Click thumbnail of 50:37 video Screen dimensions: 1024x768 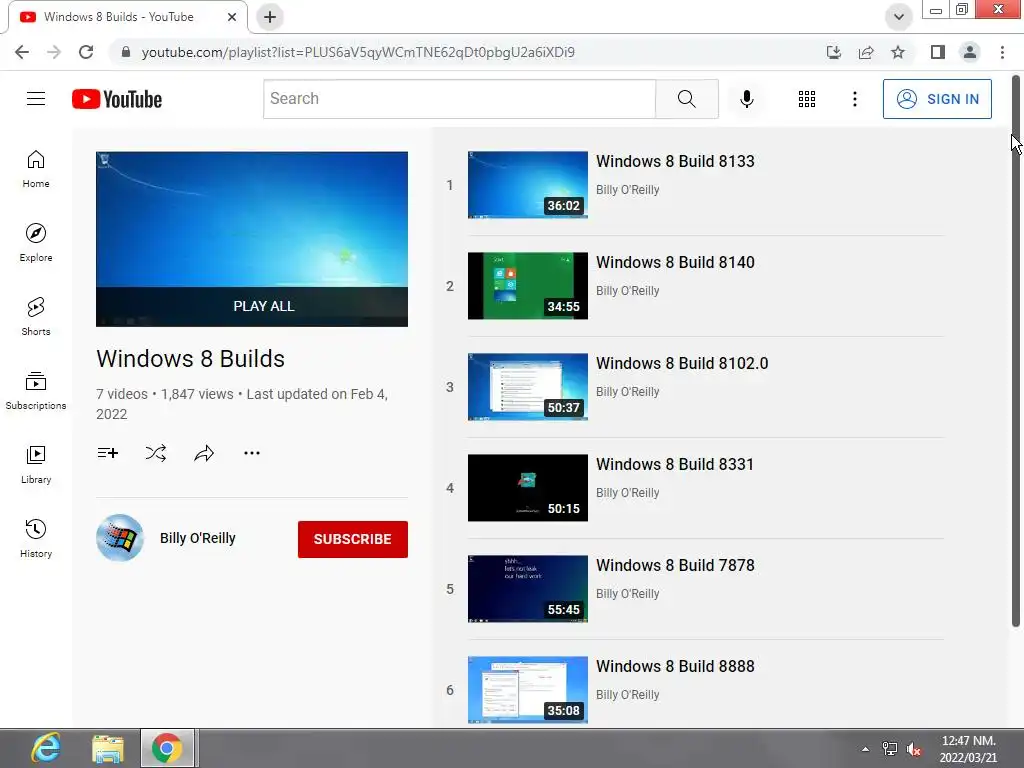[x=528, y=387]
